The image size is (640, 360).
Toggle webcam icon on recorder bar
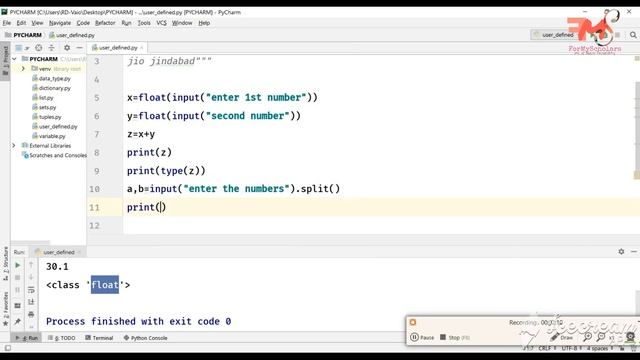coord(630,337)
